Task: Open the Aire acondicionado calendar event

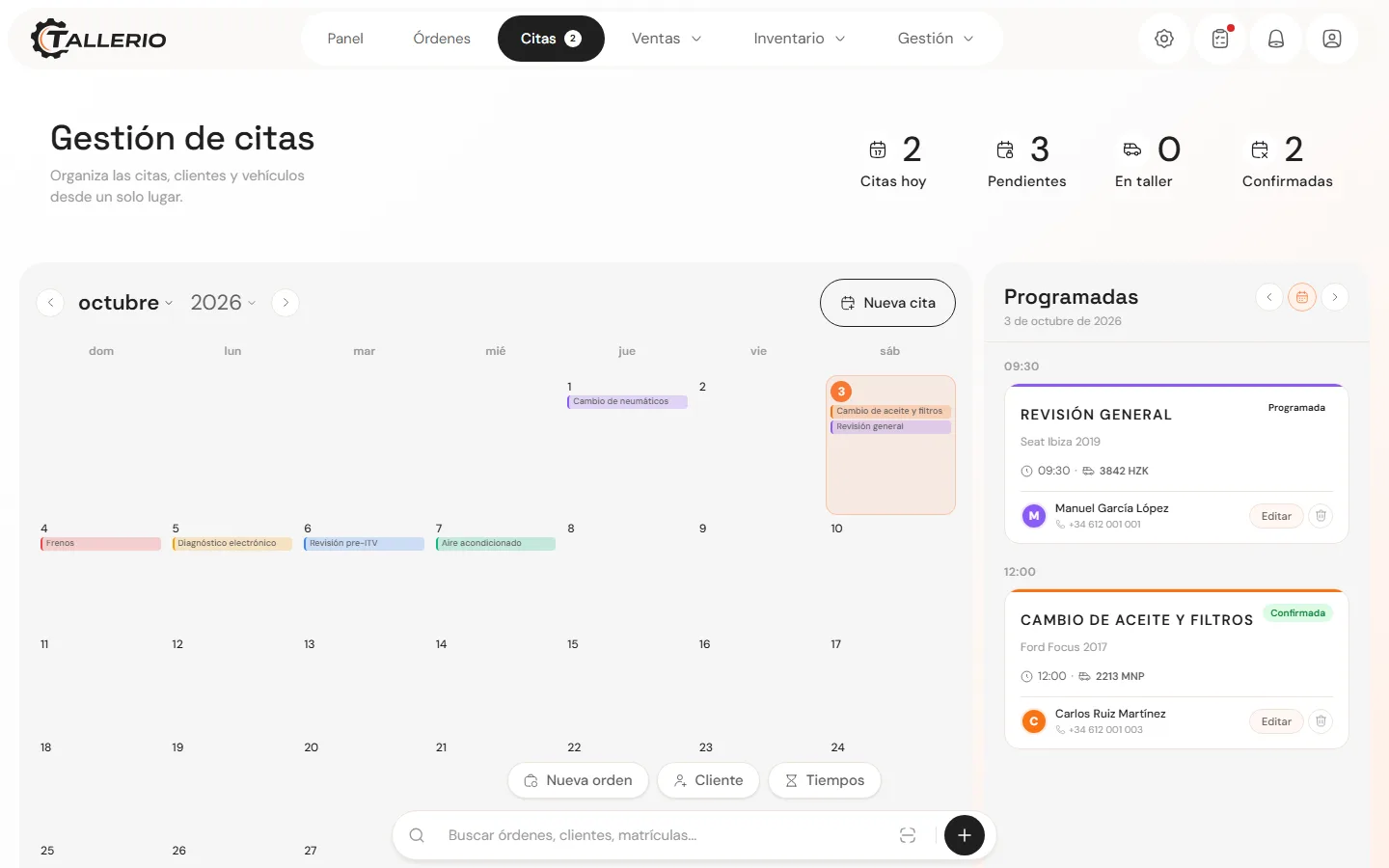Action: coord(496,544)
